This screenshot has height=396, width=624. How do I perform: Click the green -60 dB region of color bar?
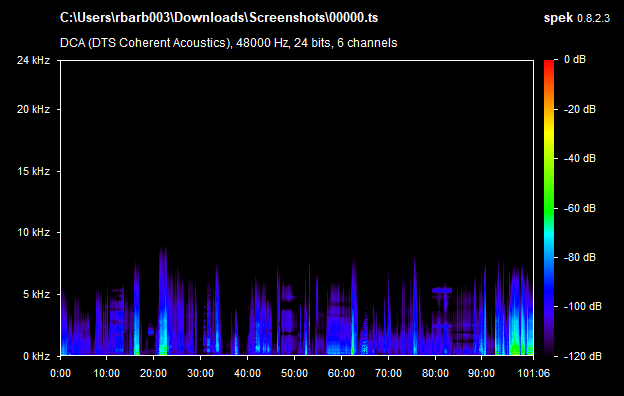549,208
